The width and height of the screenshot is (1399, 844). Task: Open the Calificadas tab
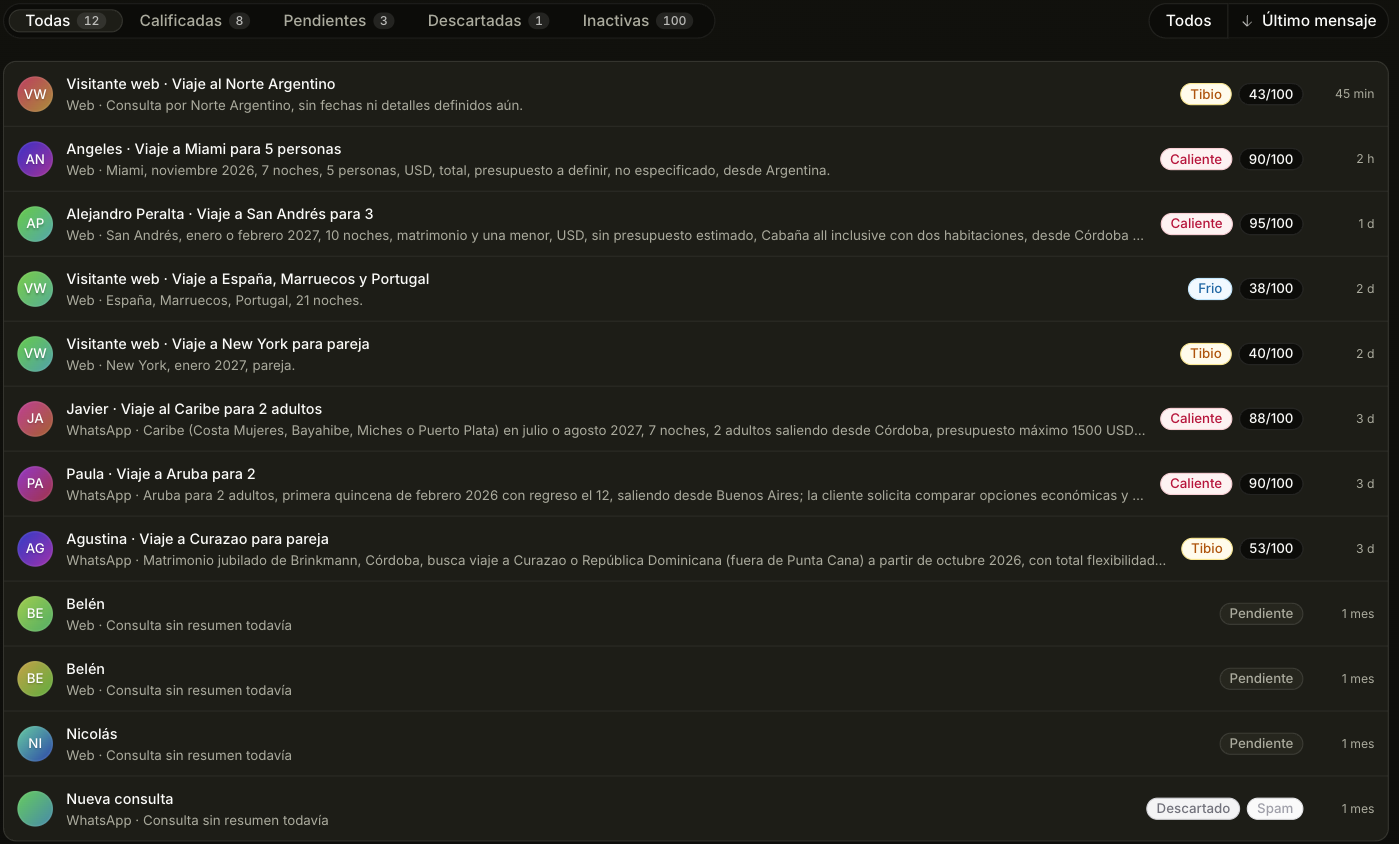(x=194, y=21)
